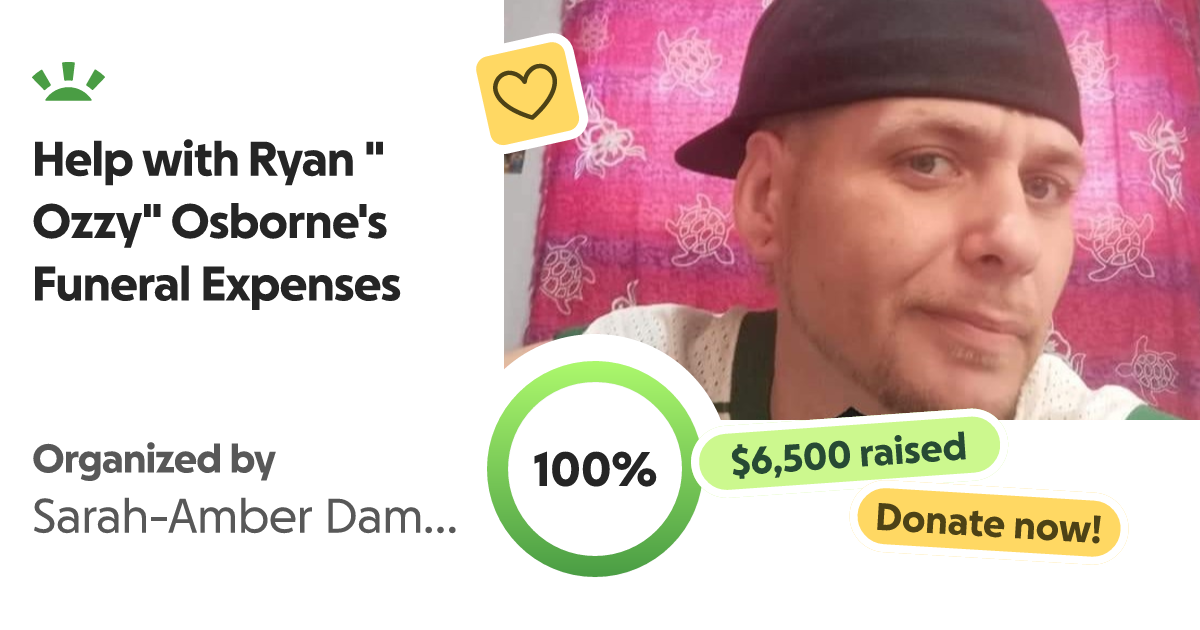Click the green circular progress ring
The width and height of the screenshot is (1200, 630).
click(x=594, y=468)
